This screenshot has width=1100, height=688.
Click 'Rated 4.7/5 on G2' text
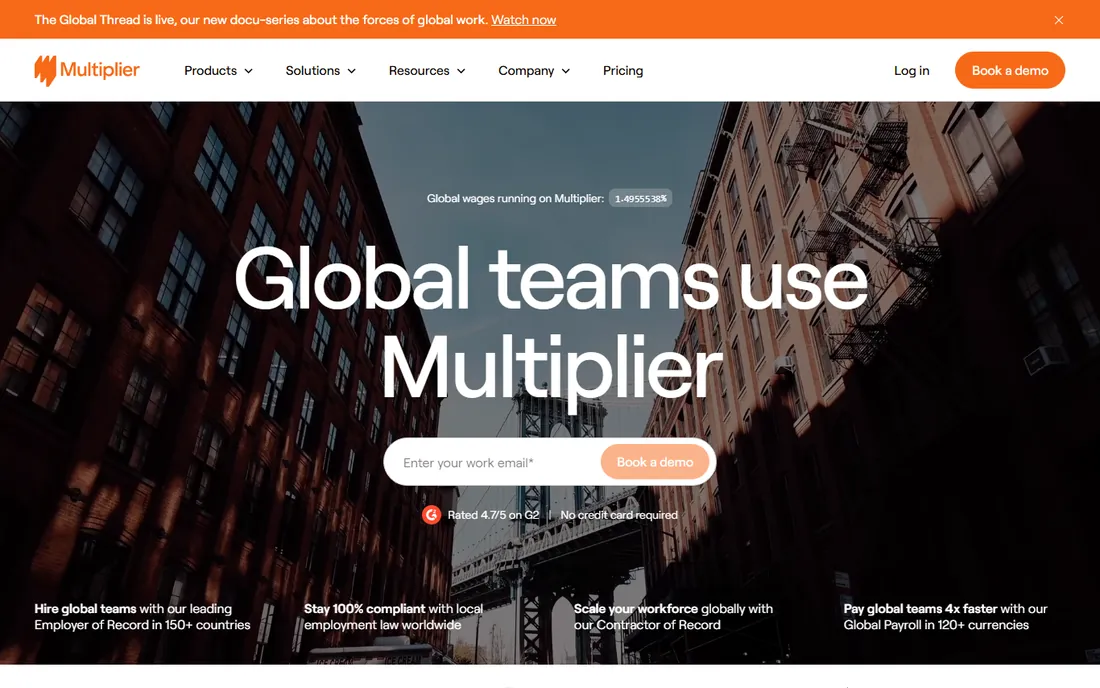click(493, 515)
